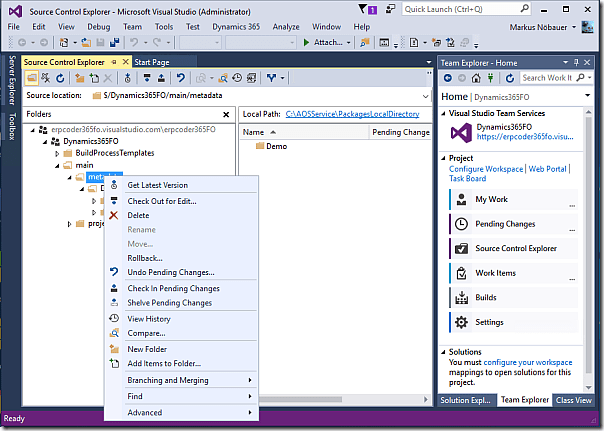Click the Check Out for Edit toolbar icon
The image size is (604, 431).
(147, 78)
